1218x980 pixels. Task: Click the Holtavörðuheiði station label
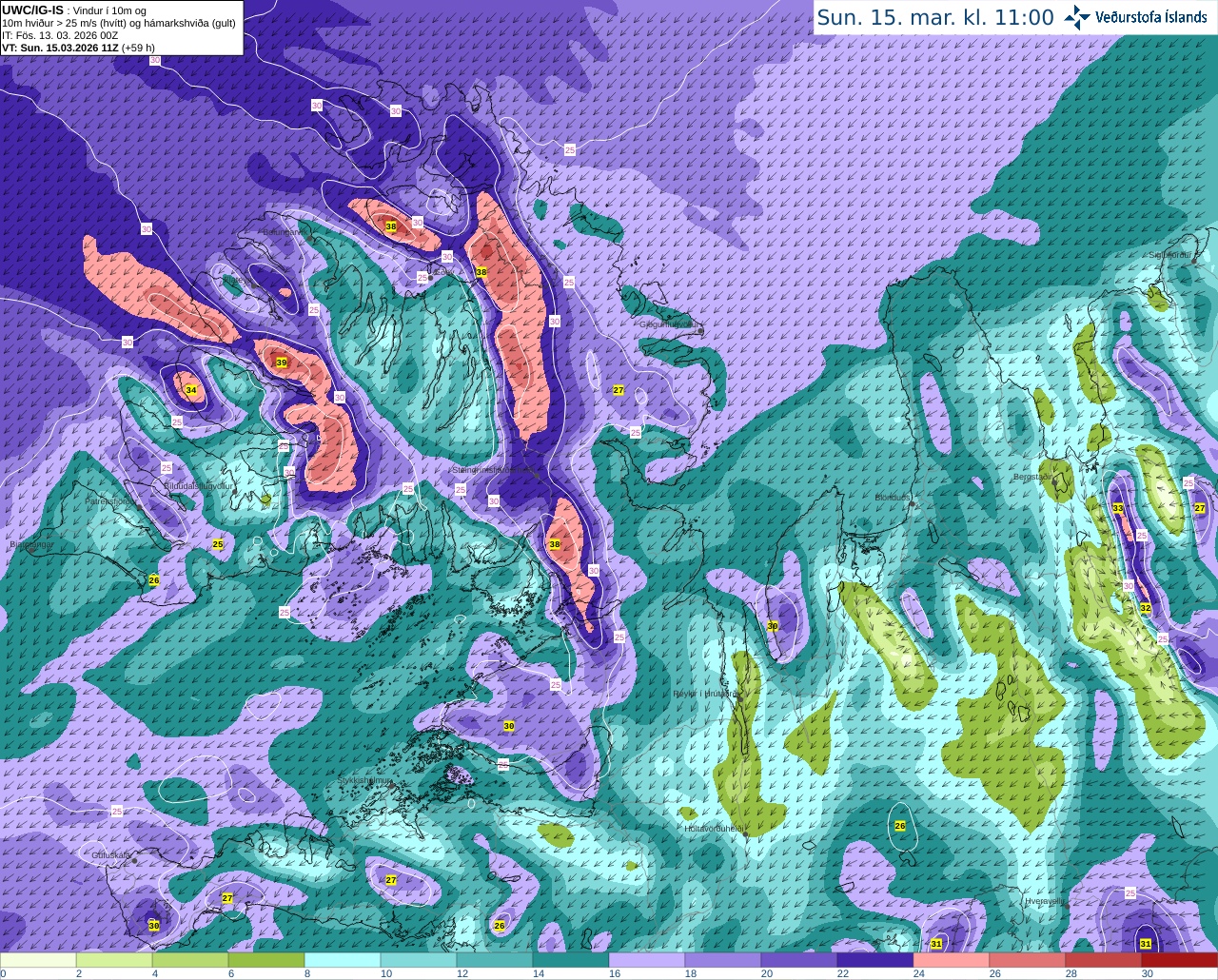click(x=714, y=828)
